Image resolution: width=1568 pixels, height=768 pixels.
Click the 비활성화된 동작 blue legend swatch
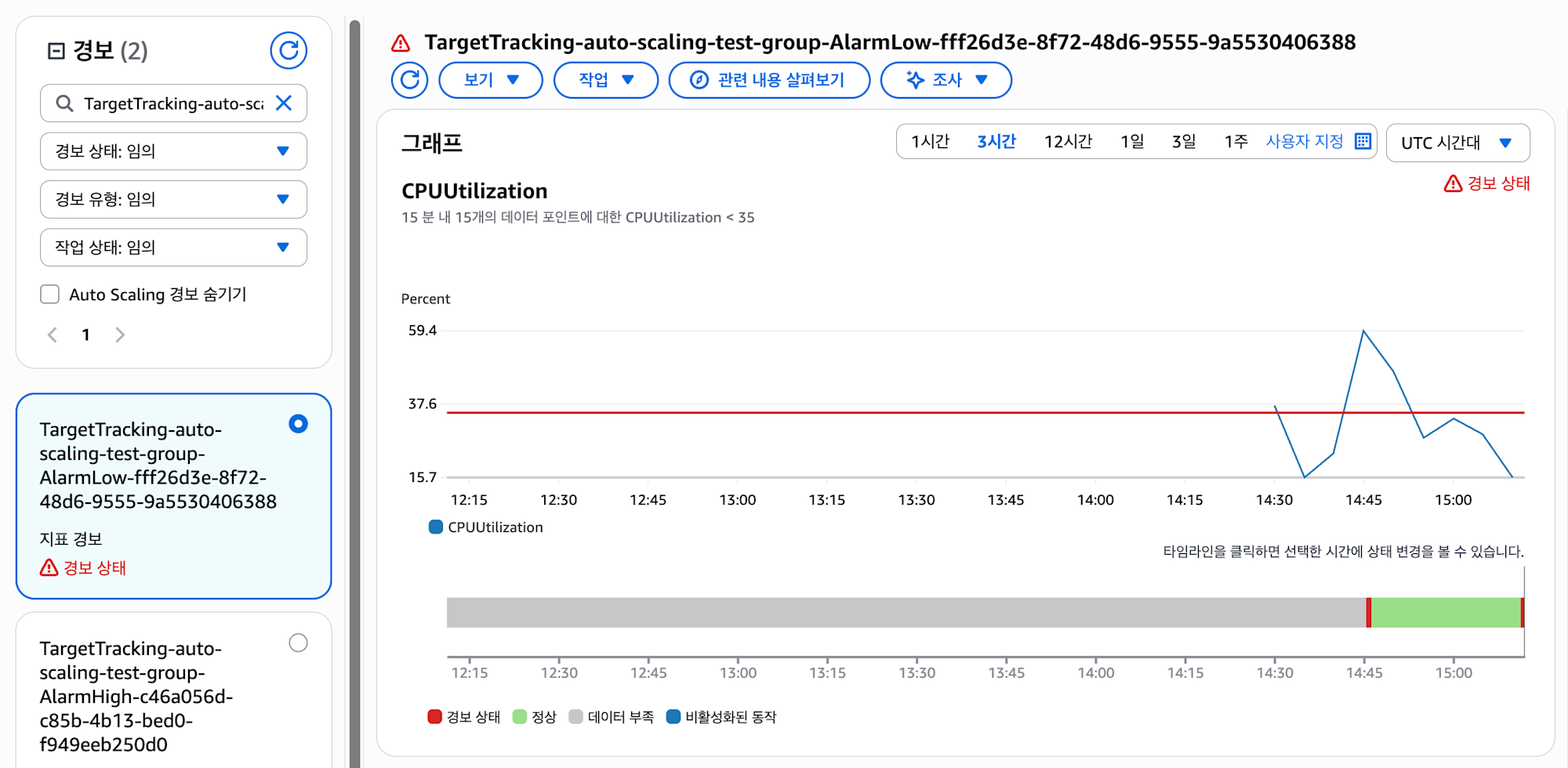pyautogui.click(x=673, y=716)
